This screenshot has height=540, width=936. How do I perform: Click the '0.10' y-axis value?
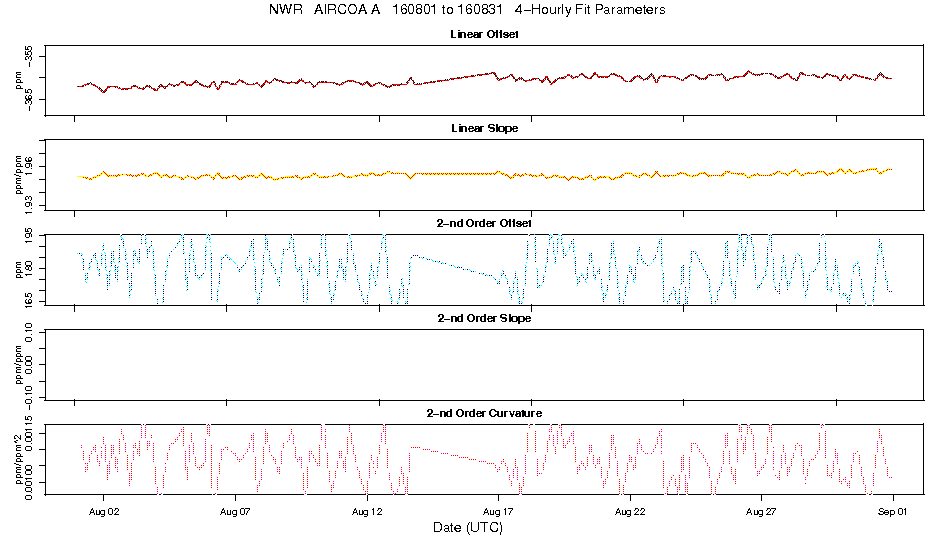[x=29, y=332]
